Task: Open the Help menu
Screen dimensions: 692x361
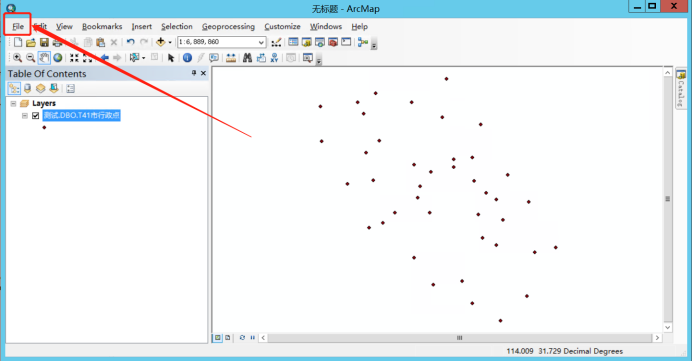Action: tap(360, 26)
